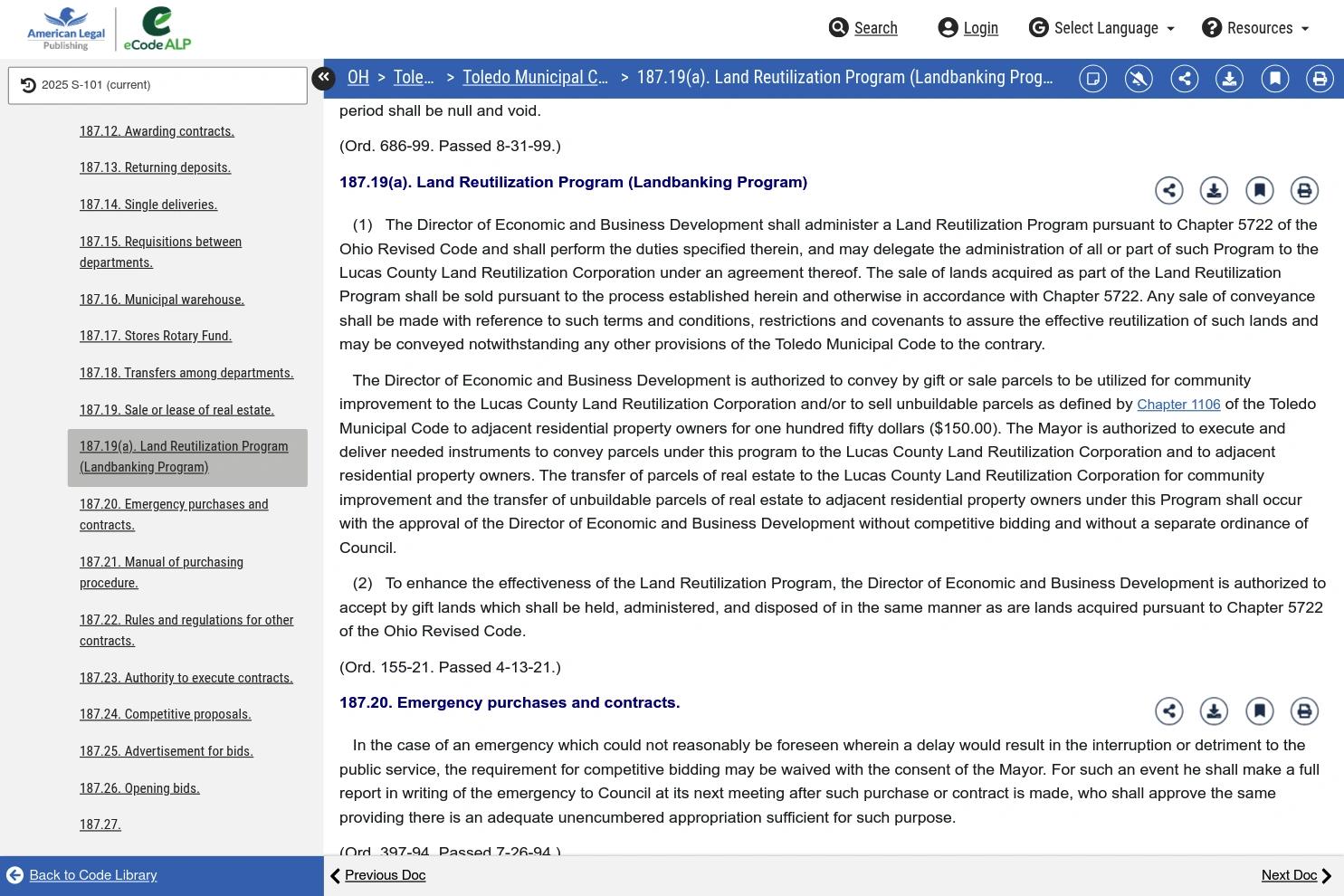Open the Chapter 1106 hyperlink

pyautogui.click(x=1178, y=405)
